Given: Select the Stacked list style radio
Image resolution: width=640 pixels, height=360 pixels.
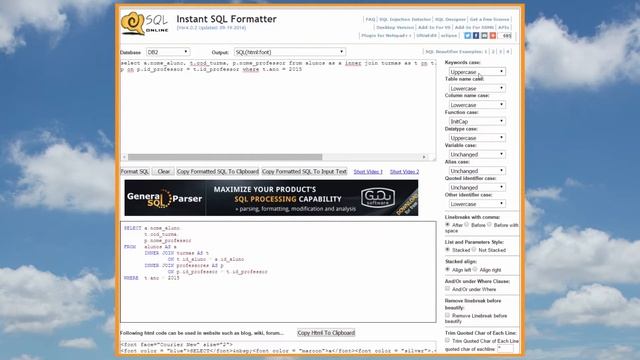Looking at the screenshot, I should pyautogui.click(x=448, y=249).
